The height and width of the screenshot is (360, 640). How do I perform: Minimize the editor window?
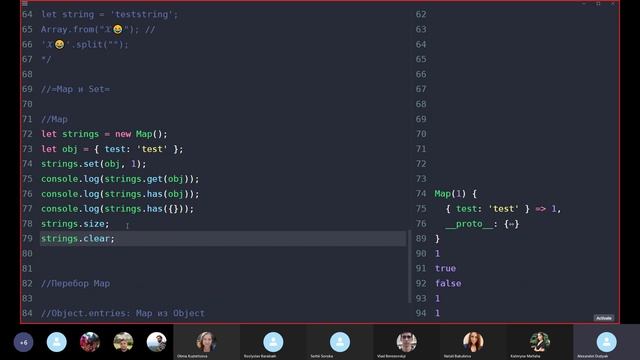point(584,3)
